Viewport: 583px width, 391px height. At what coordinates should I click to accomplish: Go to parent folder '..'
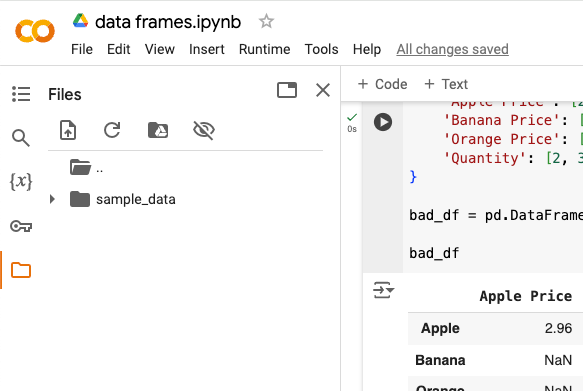(86, 168)
